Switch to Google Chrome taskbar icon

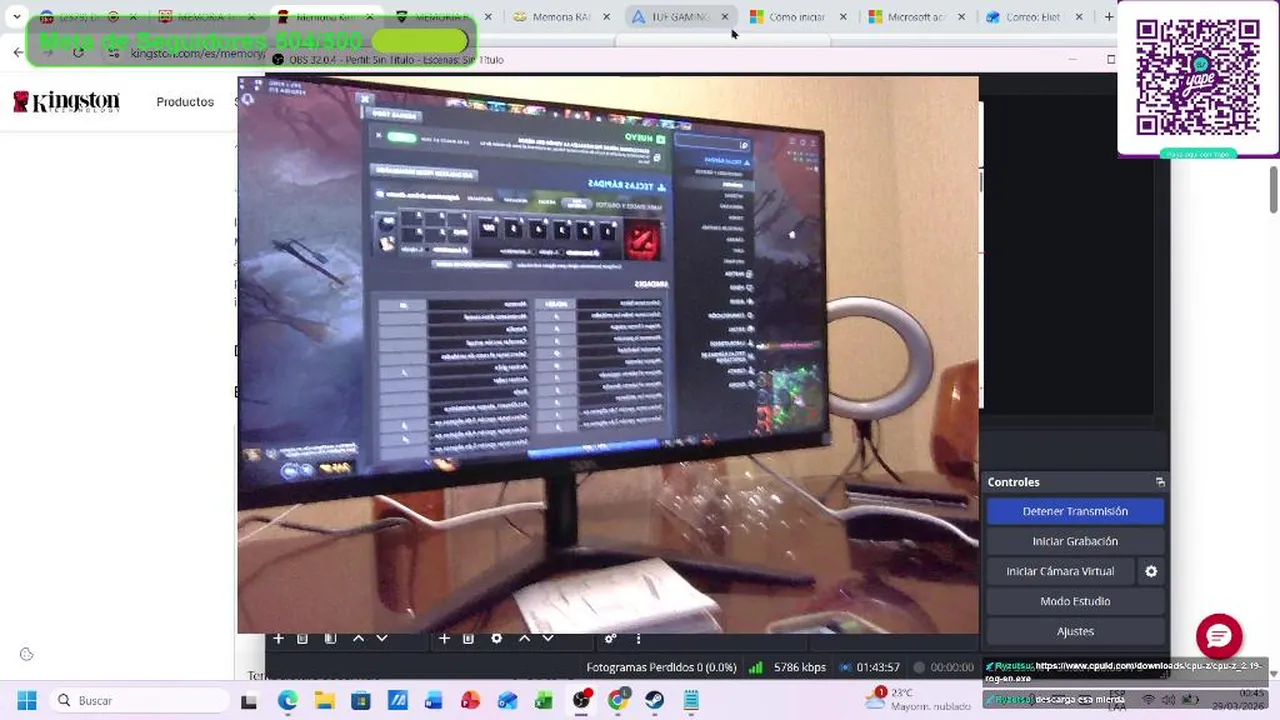pyautogui.click(x=618, y=701)
